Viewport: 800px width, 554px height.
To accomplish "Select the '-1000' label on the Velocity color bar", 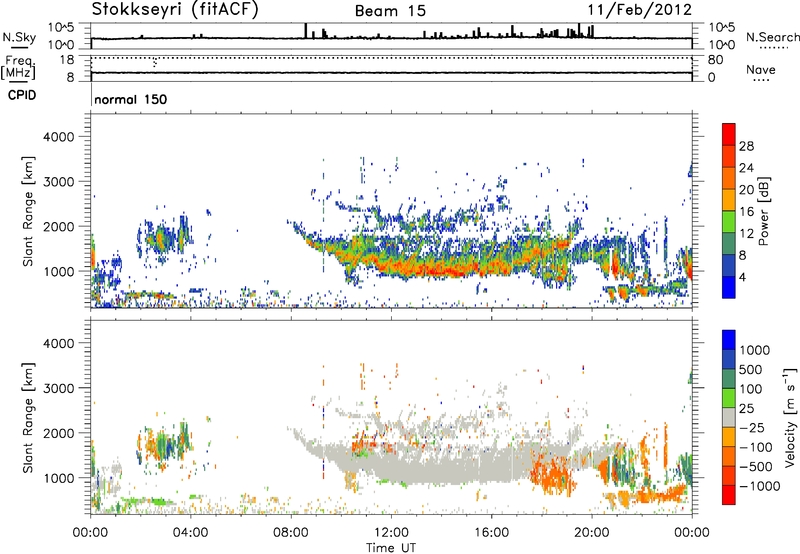I will point(760,486).
